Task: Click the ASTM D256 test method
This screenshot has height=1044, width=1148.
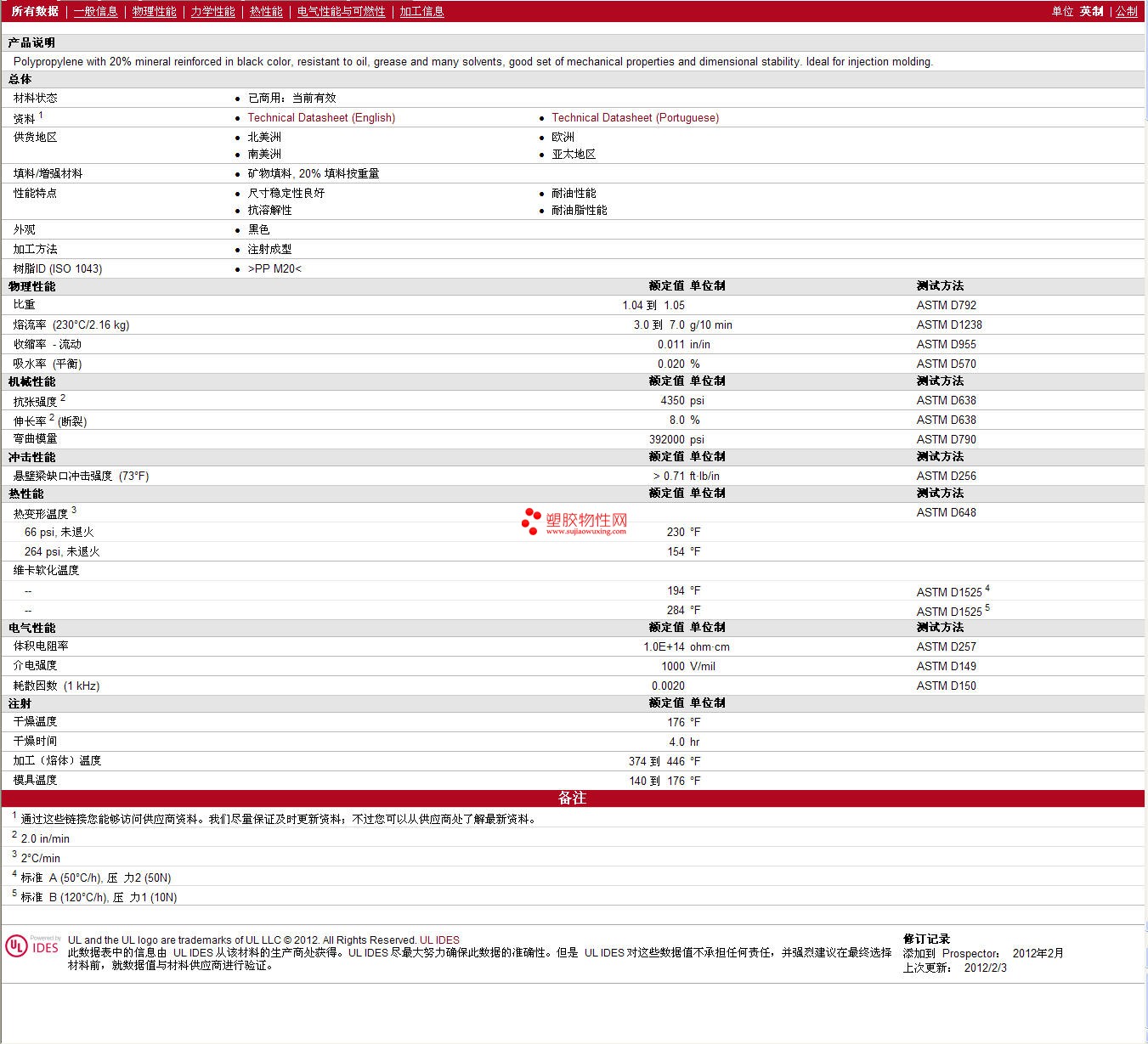Action: pos(947,476)
